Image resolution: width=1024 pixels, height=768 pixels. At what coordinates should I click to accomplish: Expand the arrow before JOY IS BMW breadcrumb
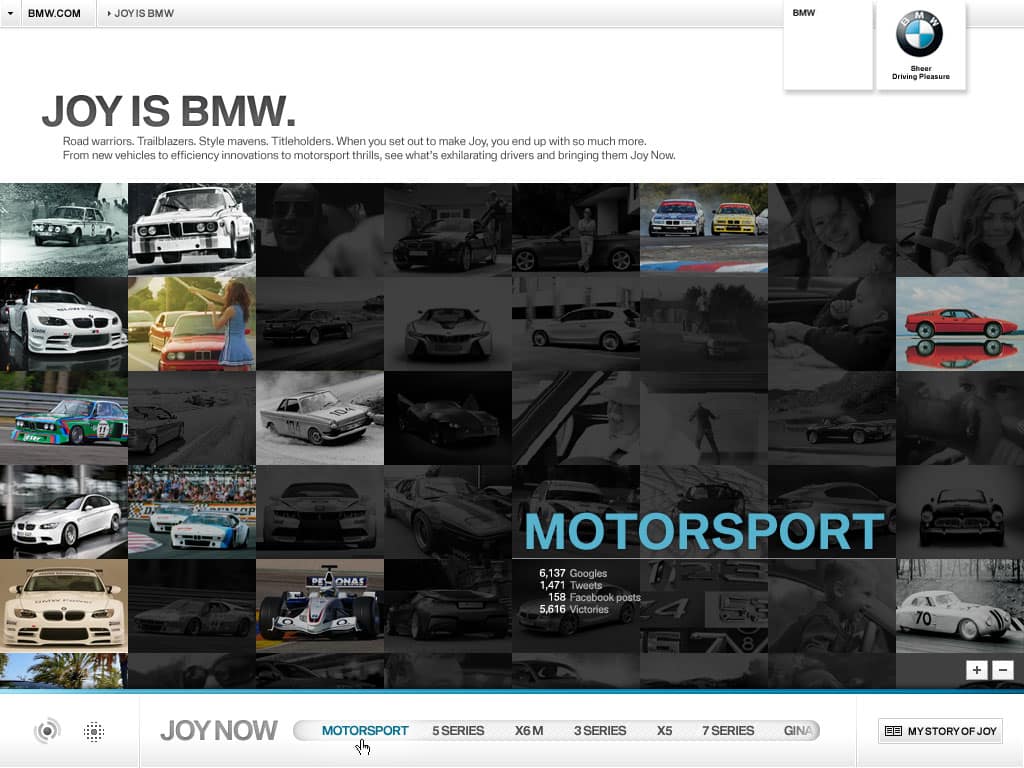click(107, 13)
